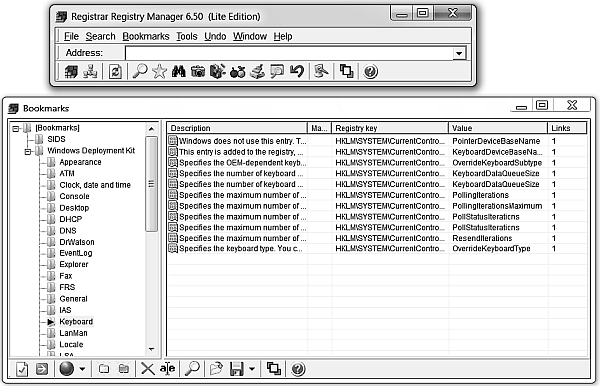The width and height of the screenshot is (600, 386).
Task: Open the Bookmarks menu
Action: click(x=146, y=36)
